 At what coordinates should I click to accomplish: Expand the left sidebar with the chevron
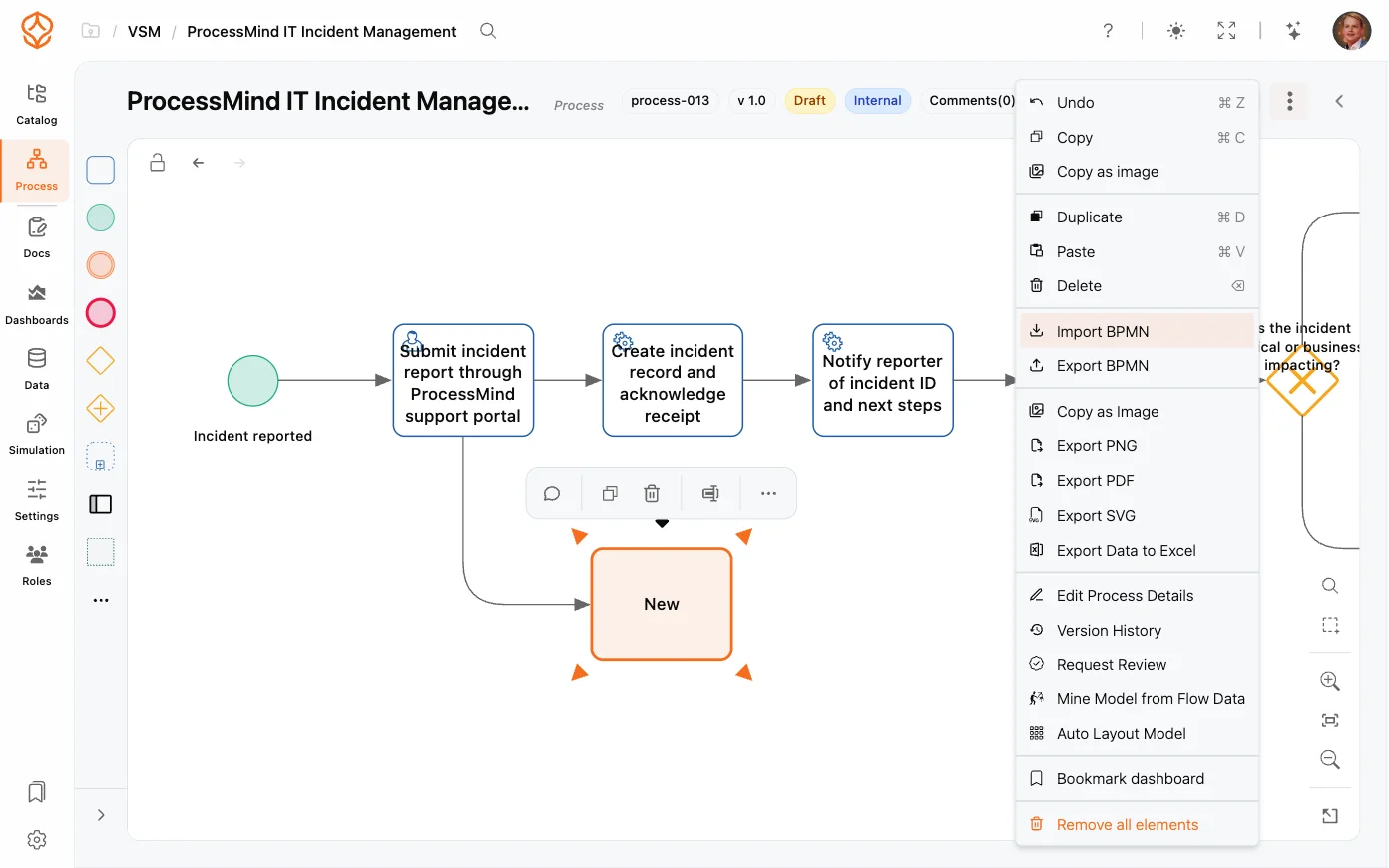101,815
